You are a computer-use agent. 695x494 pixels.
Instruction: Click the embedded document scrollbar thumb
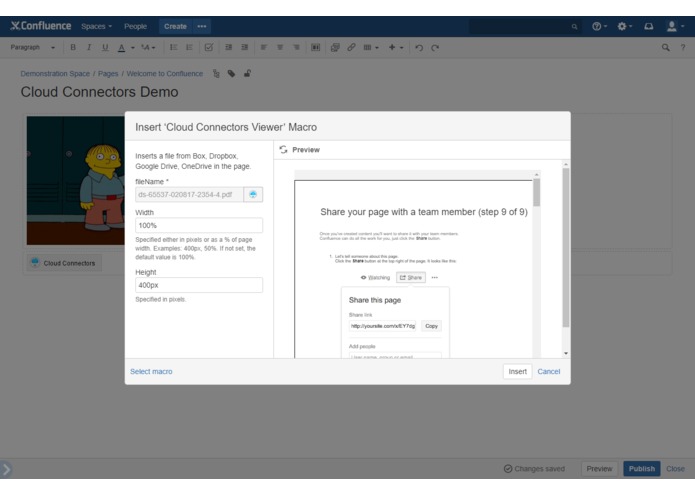click(x=537, y=192)
